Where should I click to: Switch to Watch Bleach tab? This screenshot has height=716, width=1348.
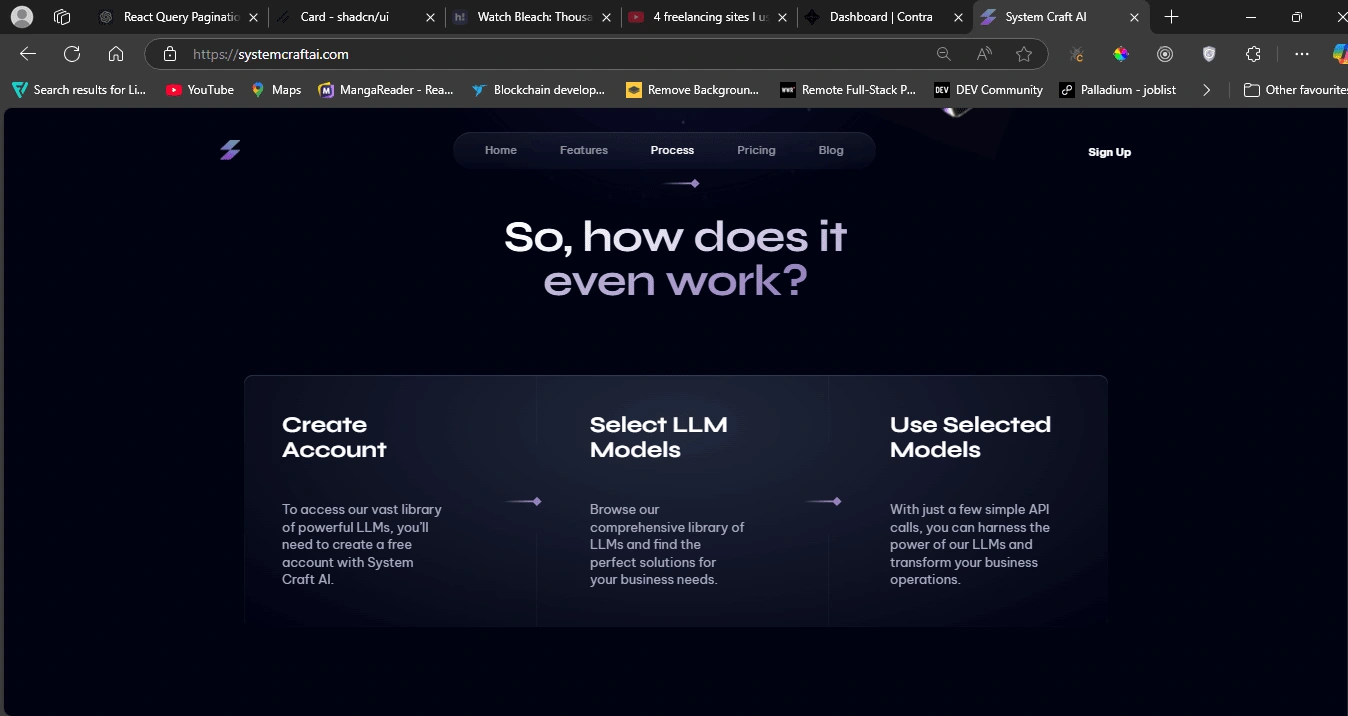coord(535,17)
